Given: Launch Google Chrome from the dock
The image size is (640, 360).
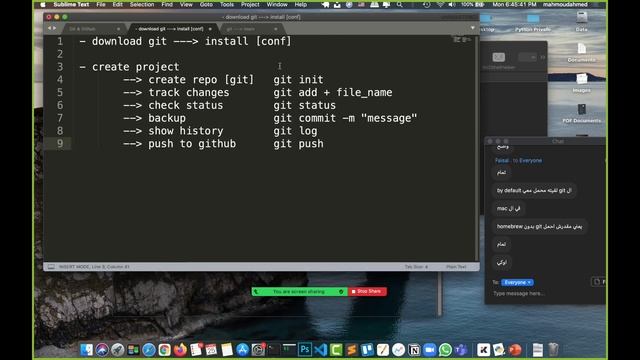Looking at the screenshot, I should tap(164, 350).
